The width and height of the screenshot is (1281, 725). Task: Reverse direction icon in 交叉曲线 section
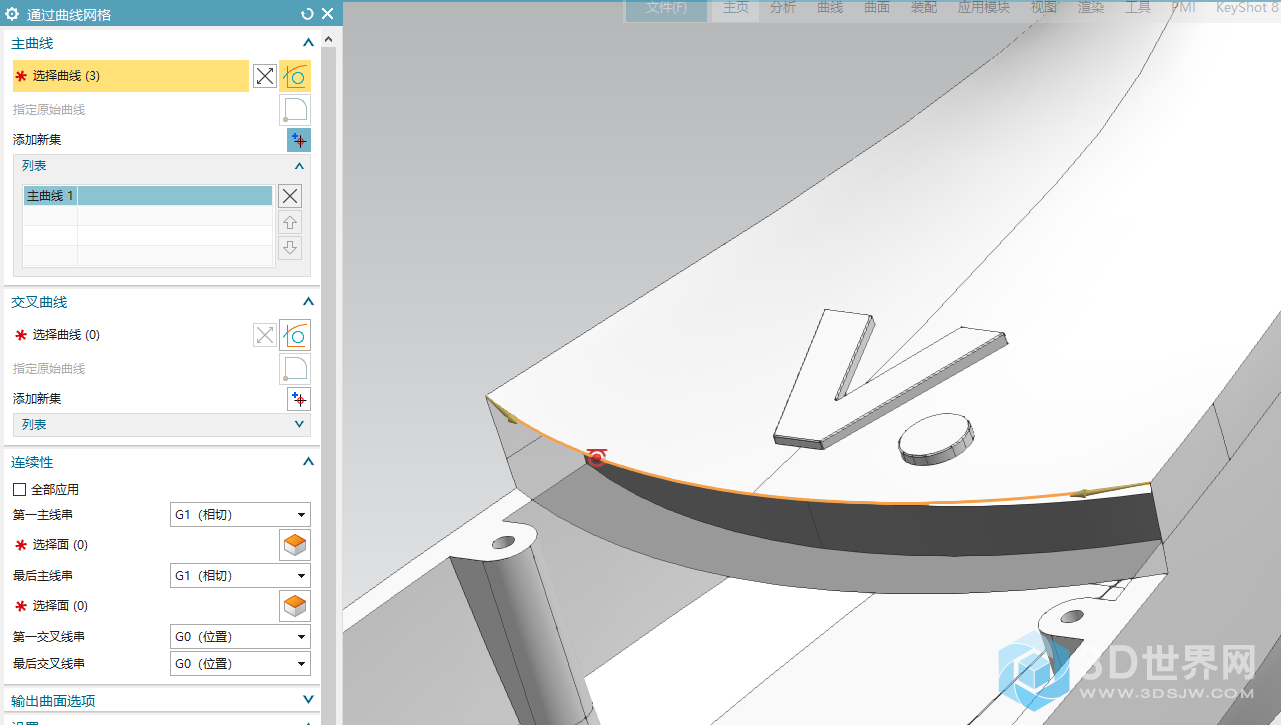(265, 335)
